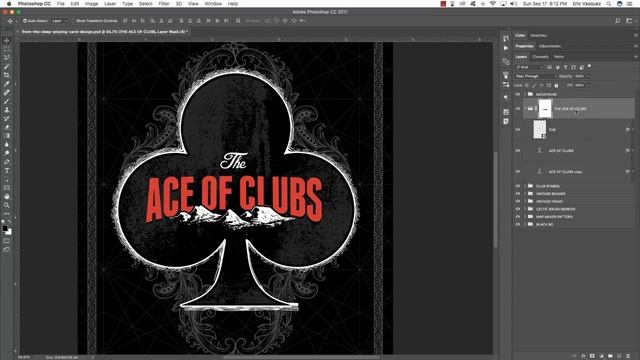Select the History Brush tool

coord(7,118)
